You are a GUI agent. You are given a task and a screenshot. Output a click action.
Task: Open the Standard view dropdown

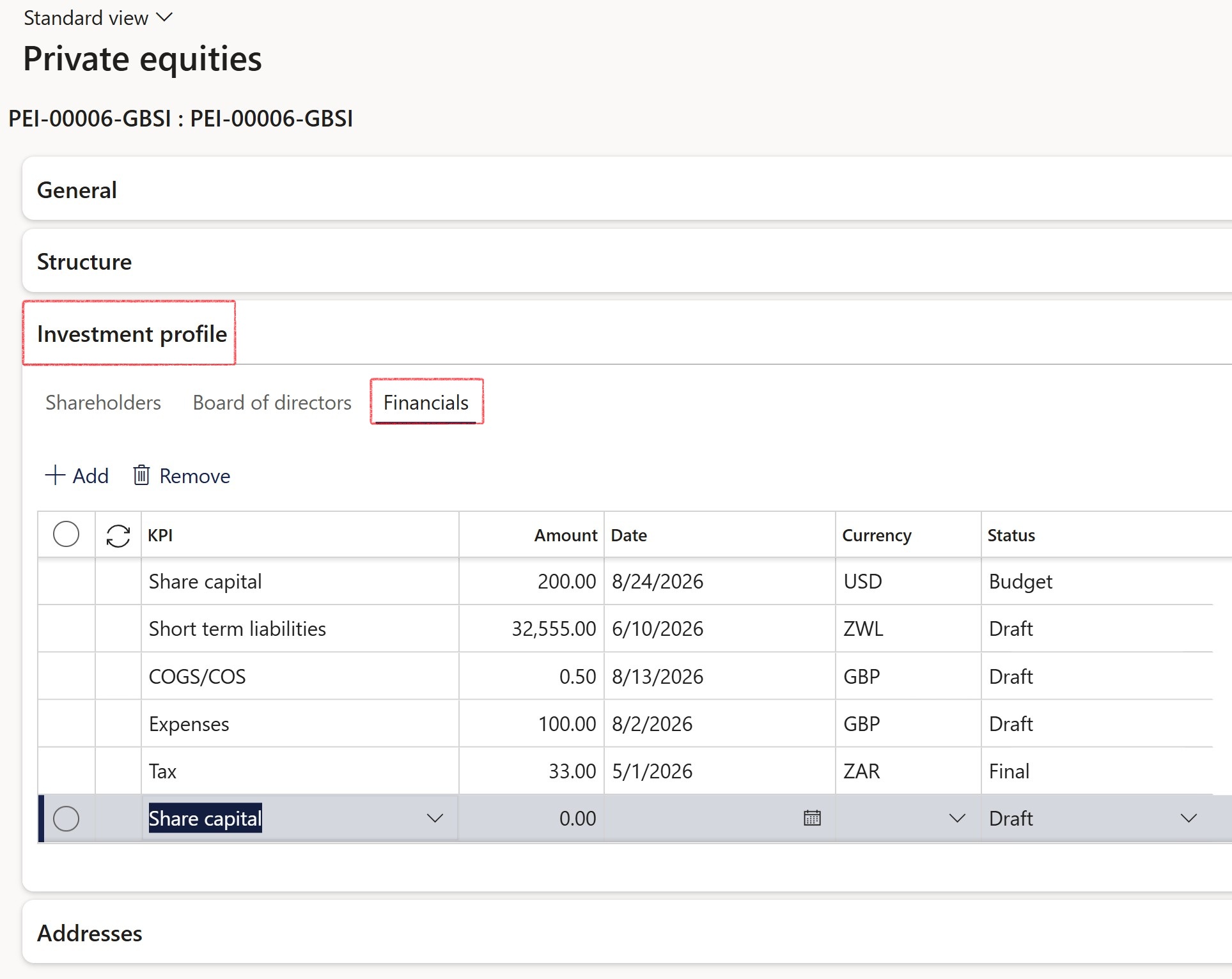click(x=98, y=18)
